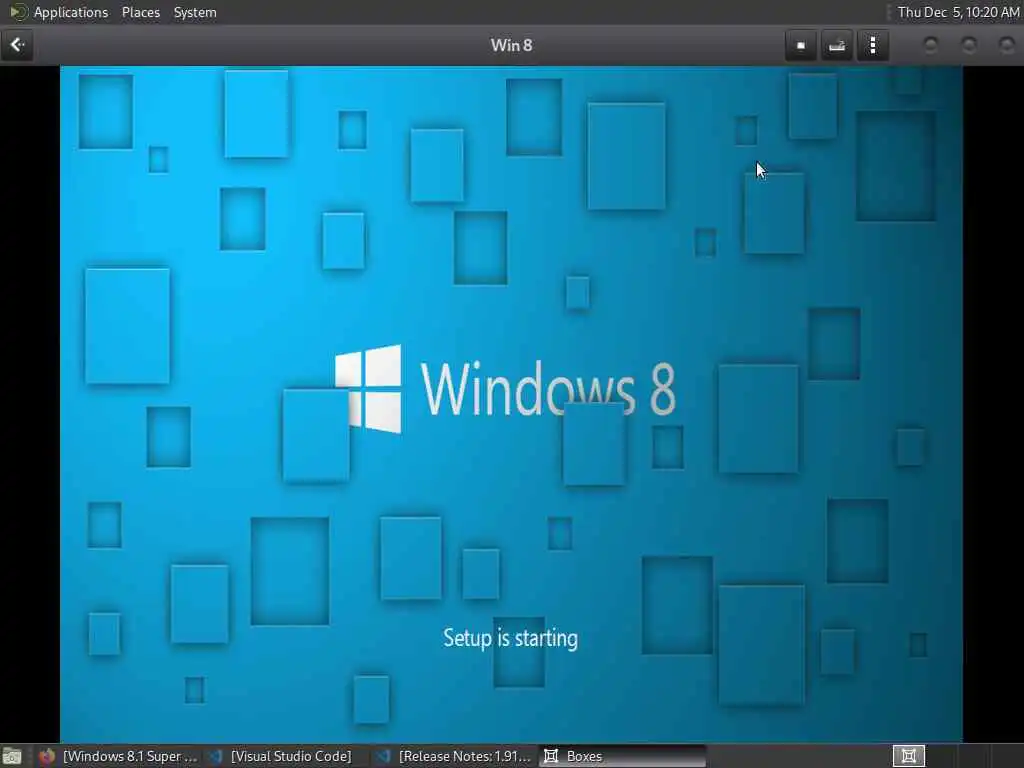Click the 'Setup is starting' text
The image size is (1024, 768).
510,638
